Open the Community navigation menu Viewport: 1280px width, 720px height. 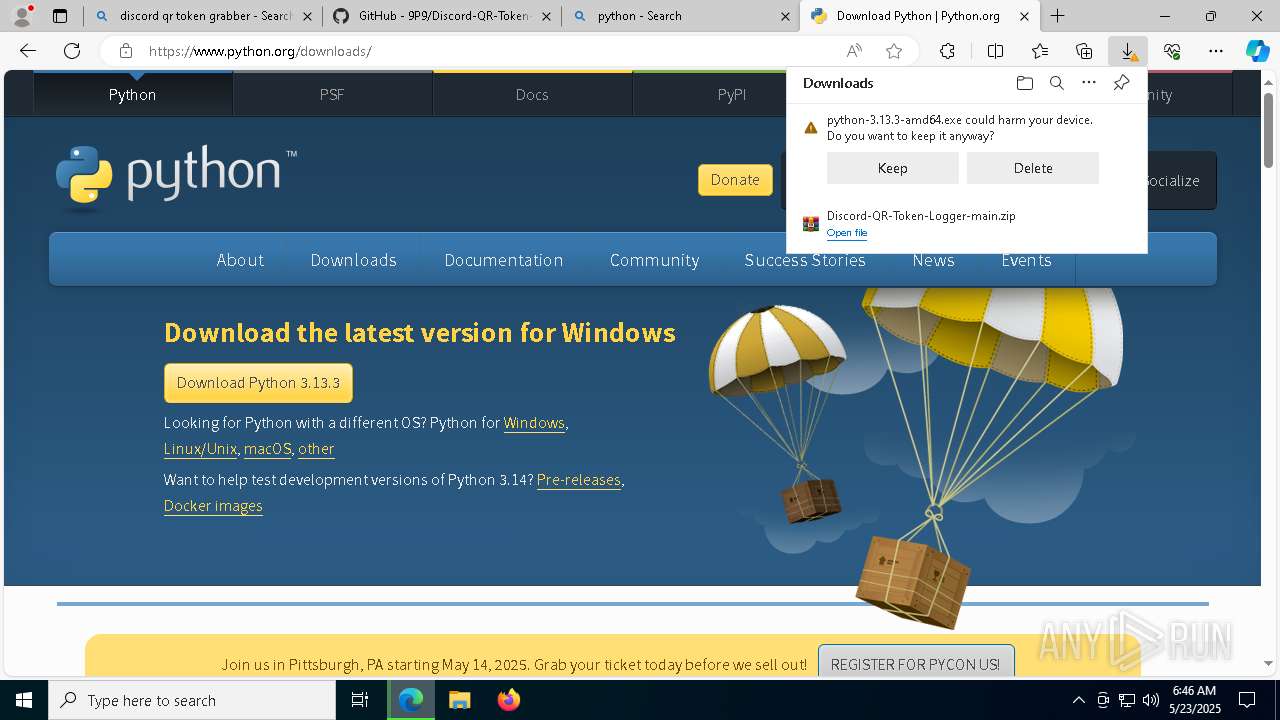click(654, 260)
